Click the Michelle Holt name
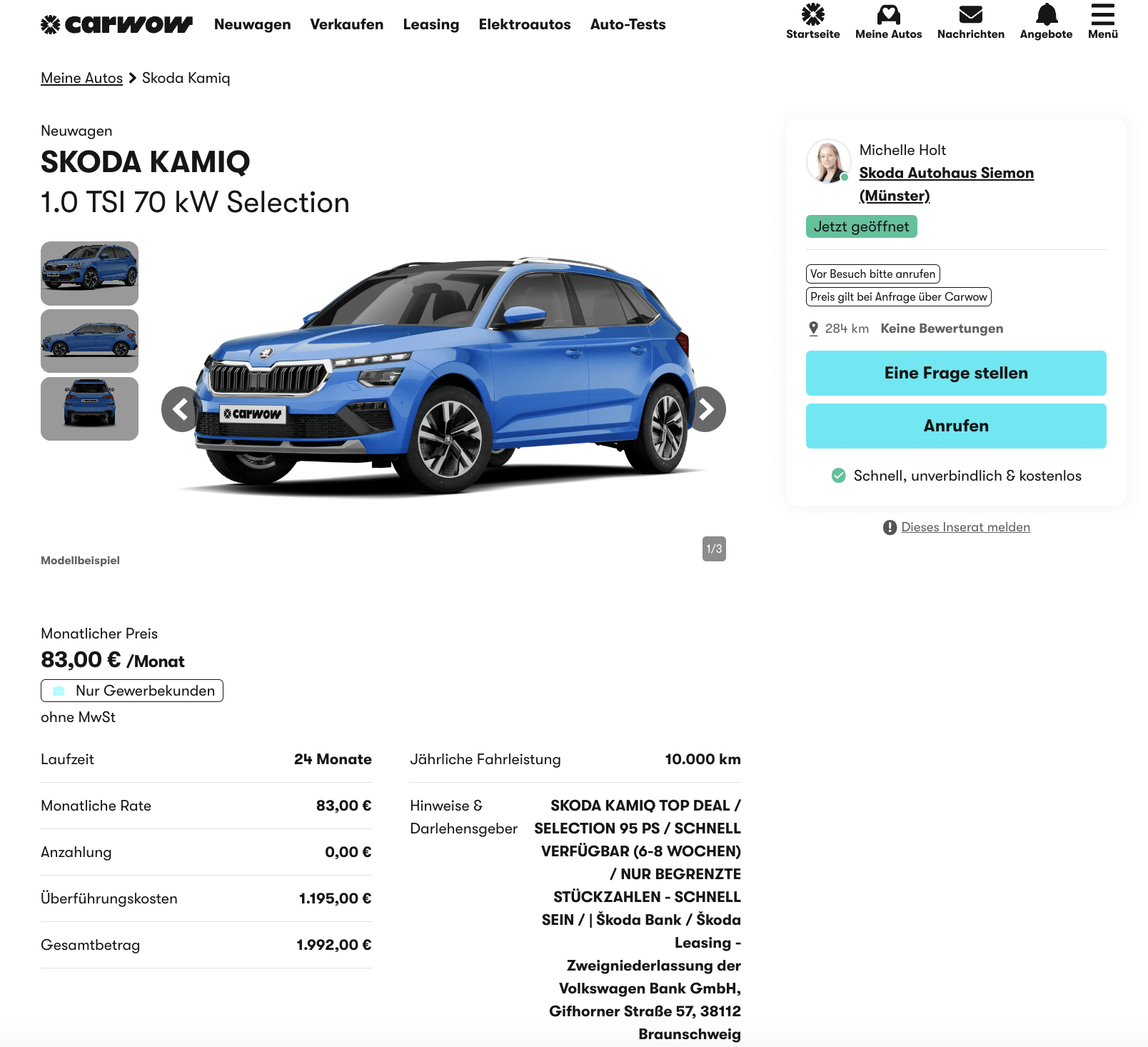Screen dimensions: 1148x1047 point(902,150)
